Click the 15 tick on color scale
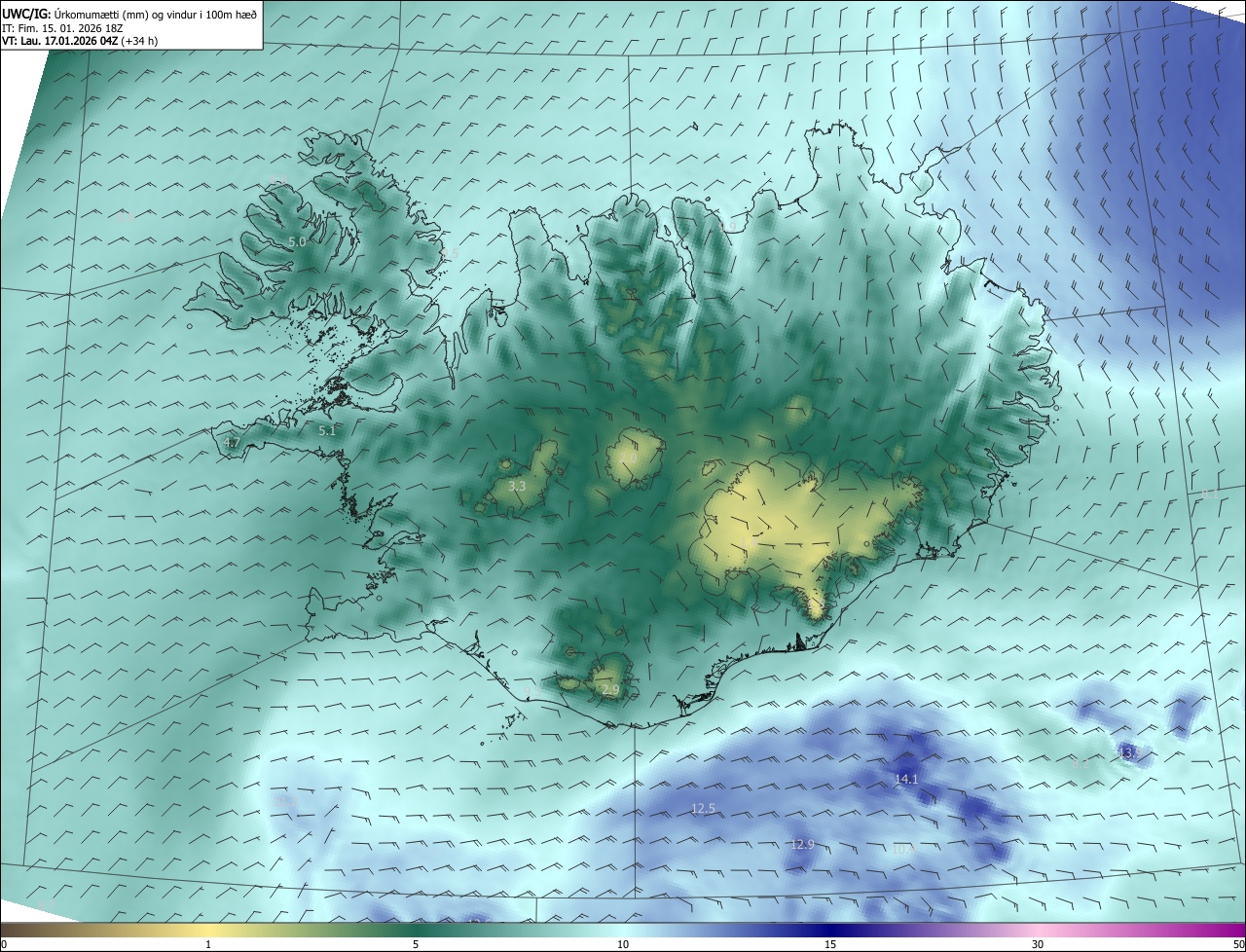Screen dimensions: 1246x952 point(830,945)
